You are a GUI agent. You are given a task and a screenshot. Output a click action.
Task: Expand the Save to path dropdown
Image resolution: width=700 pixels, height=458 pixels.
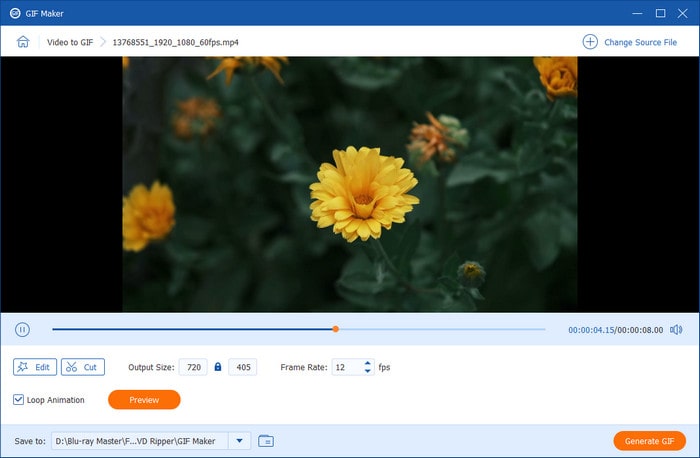tap(240, 440)
